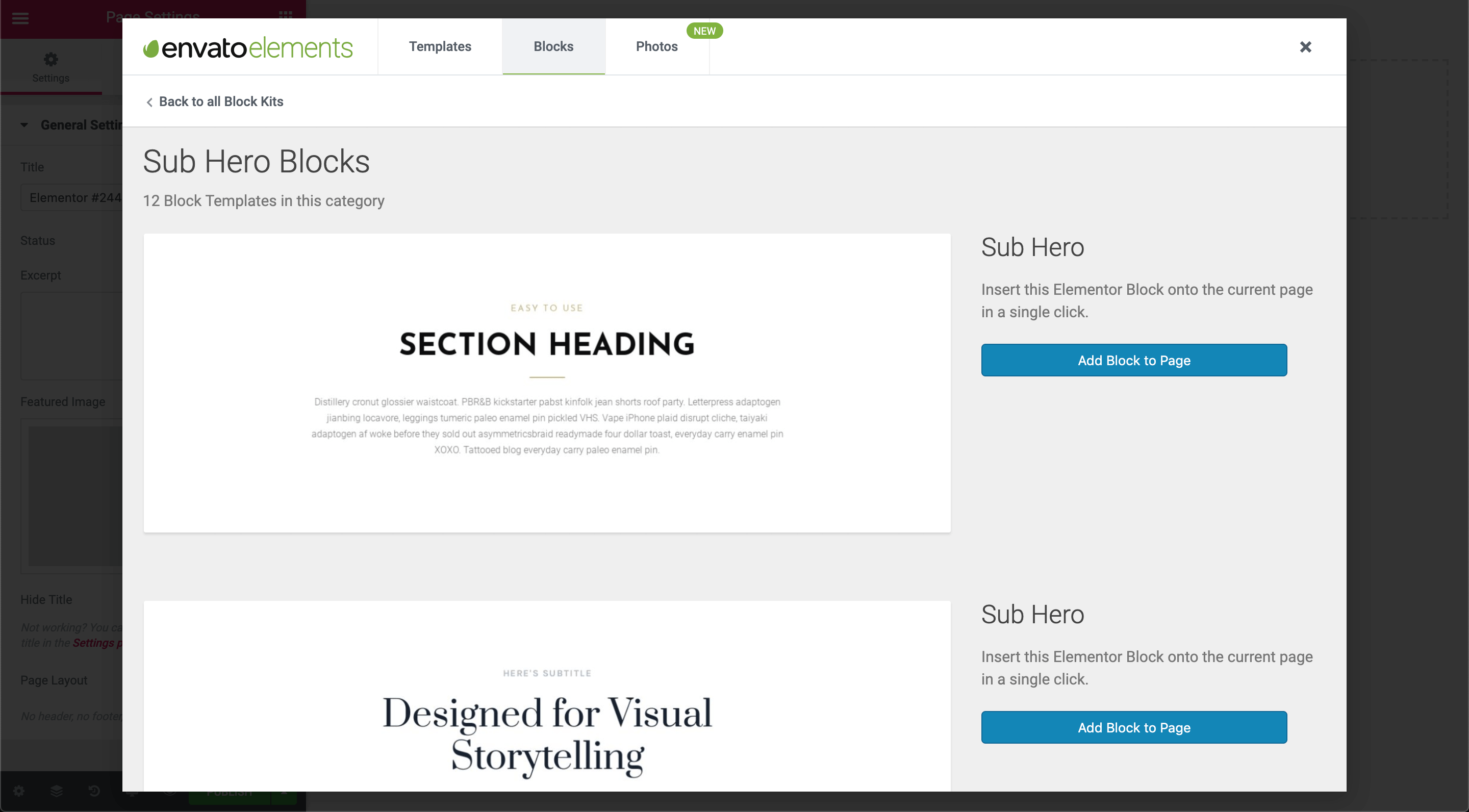Screen dimensions: 1469x812
Task: Click the back chevron arrow
Action: click(x=149, y=102)
